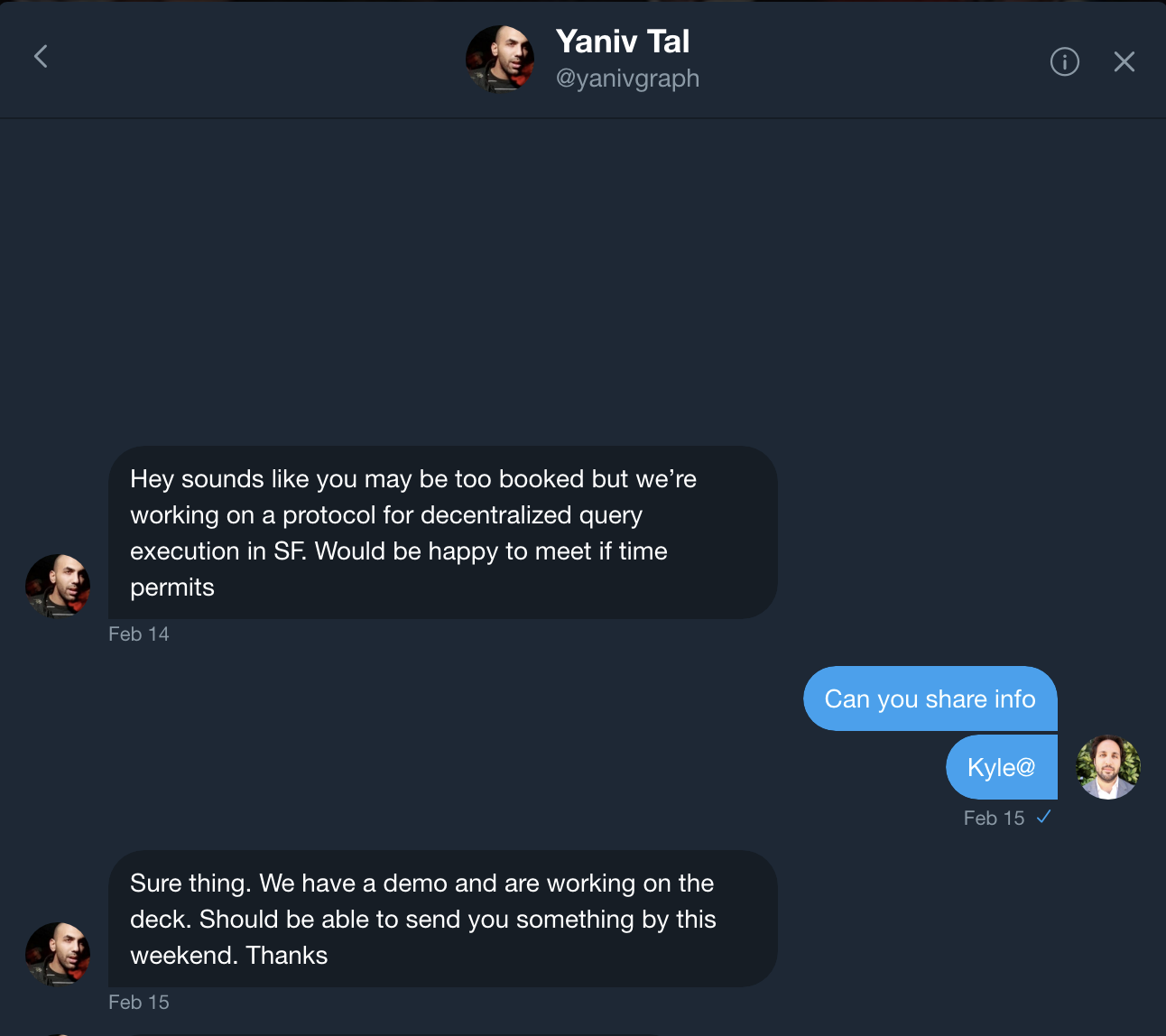Click the read-receipt checkmark beside Feb 15

click(1045, 818)
